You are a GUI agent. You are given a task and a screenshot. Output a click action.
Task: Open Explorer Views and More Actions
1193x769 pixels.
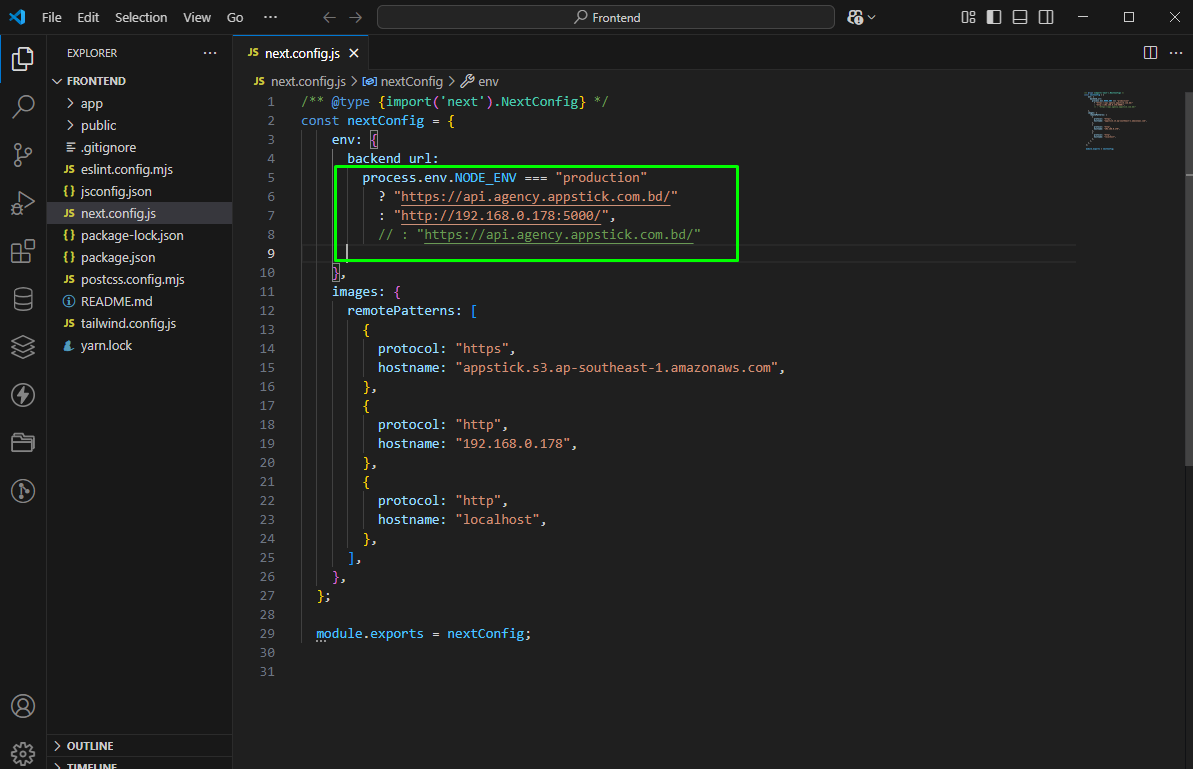pos(210,52)
